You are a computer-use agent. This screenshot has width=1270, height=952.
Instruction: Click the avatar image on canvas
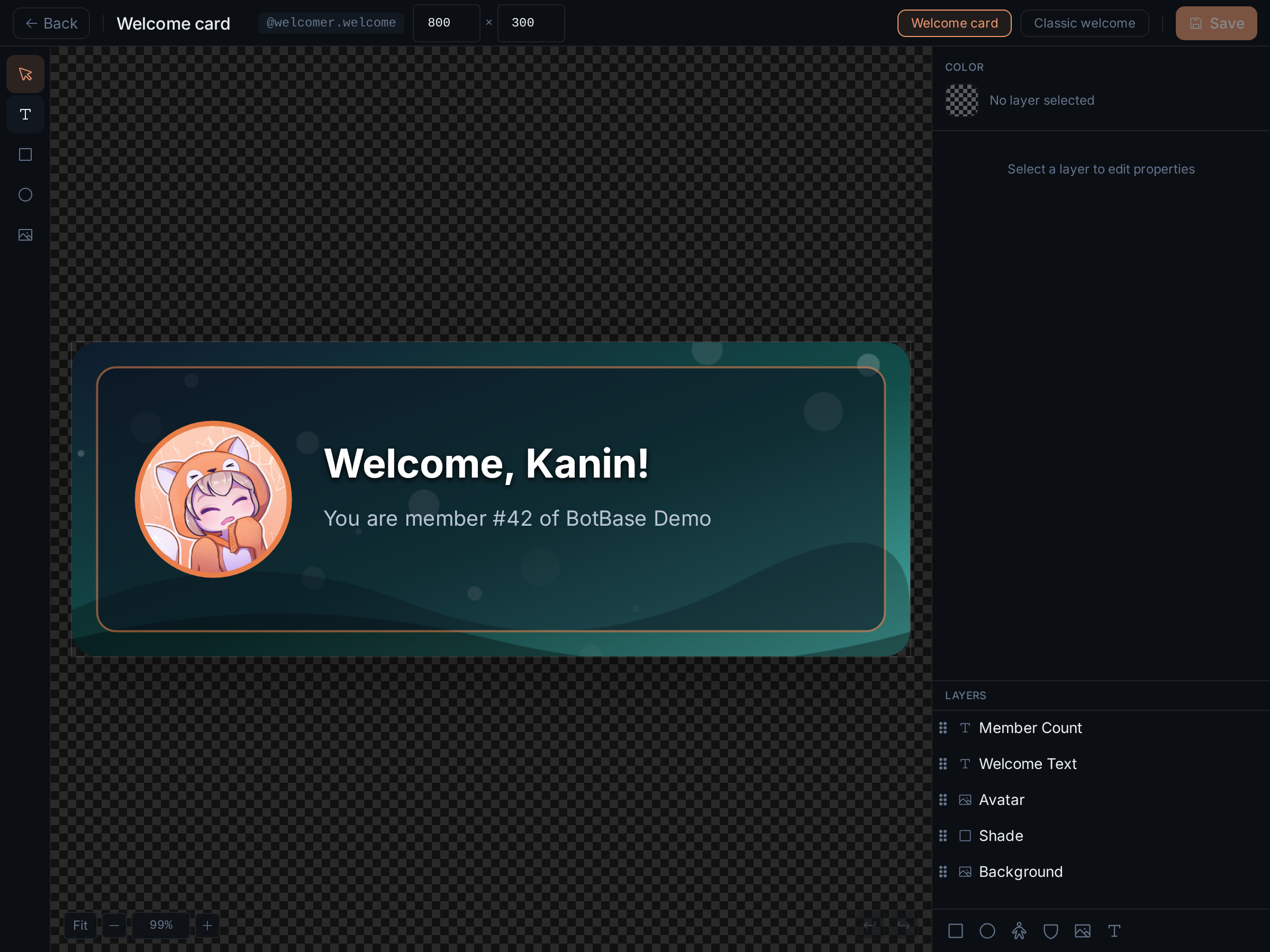[x=213, y=499]
